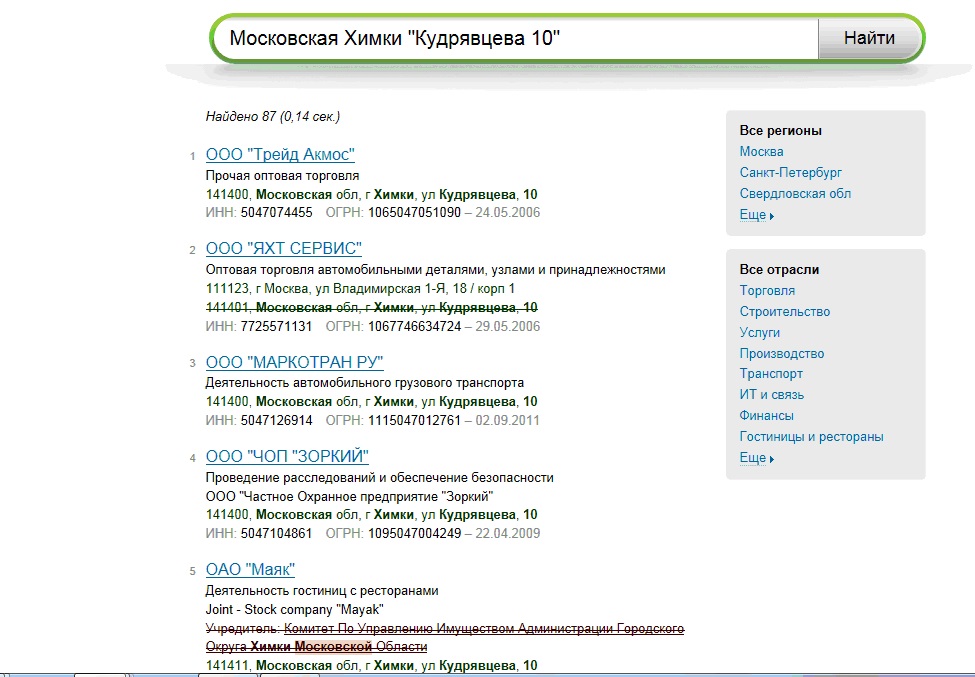
Task: Click text Деятельность автомобильного грузового транспорта
Action: point(365,382)
